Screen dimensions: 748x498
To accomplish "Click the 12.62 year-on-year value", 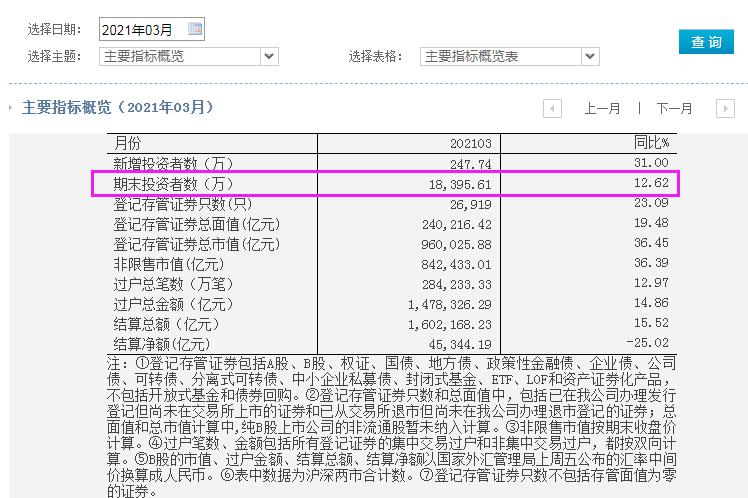I will pos(651,183).
